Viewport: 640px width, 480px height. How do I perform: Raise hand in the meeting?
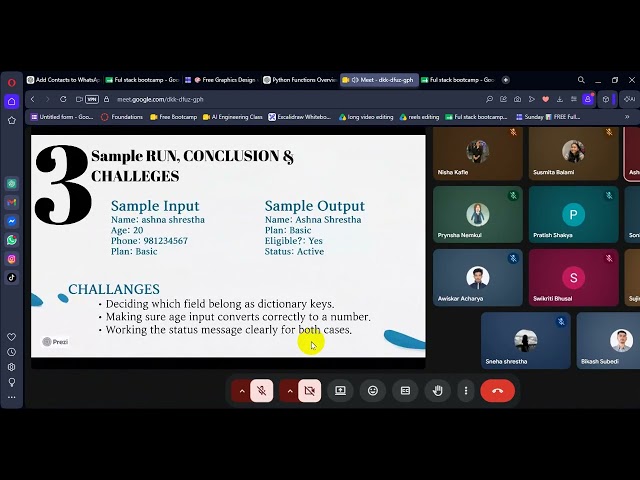[x=438, y=391]
